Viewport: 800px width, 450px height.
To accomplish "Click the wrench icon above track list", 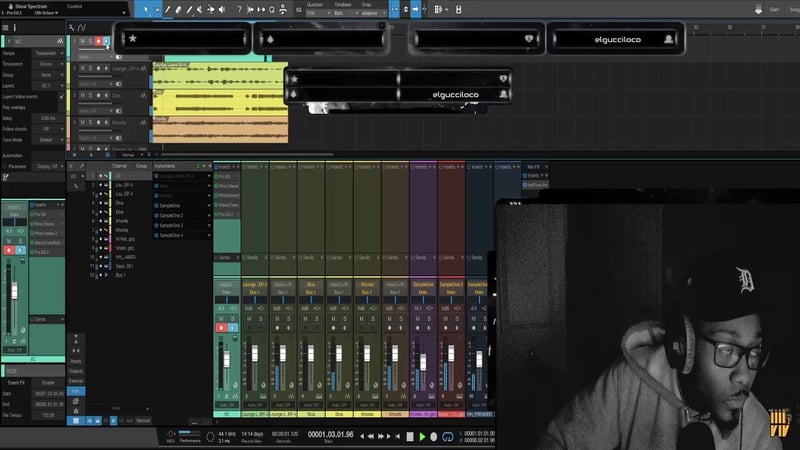I will [71, 28].
